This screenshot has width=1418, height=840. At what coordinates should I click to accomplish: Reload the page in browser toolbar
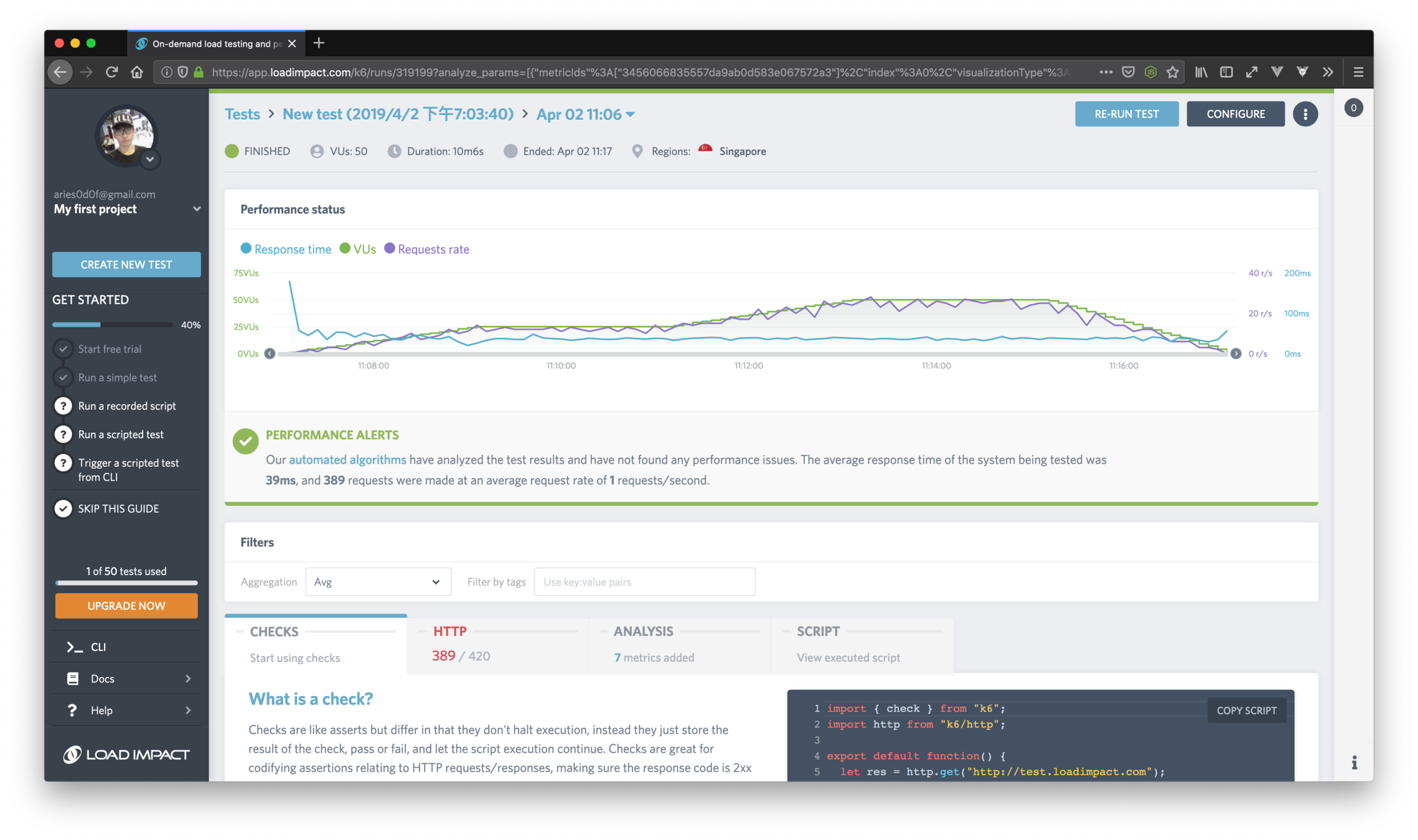(x=111, y=72)
